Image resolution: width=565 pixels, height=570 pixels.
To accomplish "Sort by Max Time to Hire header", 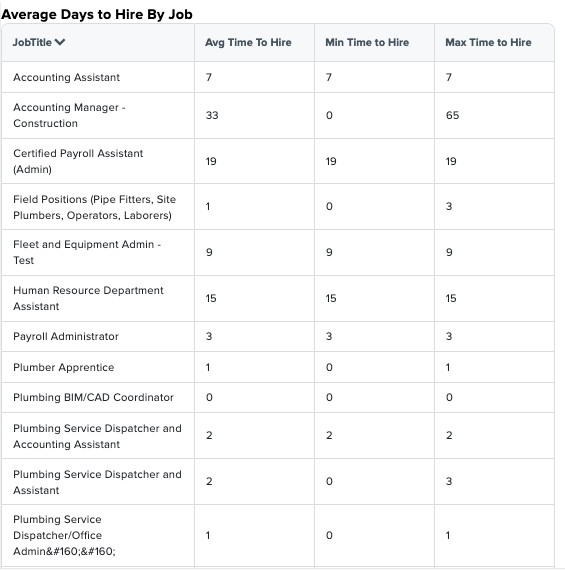I will coord(488,42).
